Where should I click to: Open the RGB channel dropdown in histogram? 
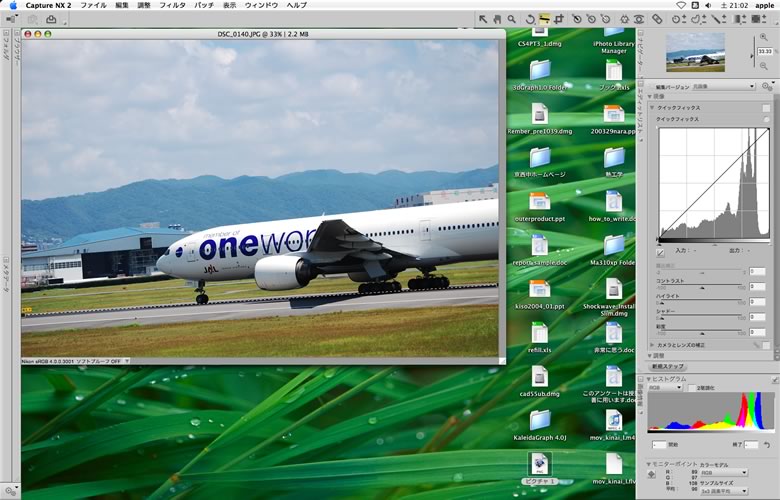[x=665, y=388]
